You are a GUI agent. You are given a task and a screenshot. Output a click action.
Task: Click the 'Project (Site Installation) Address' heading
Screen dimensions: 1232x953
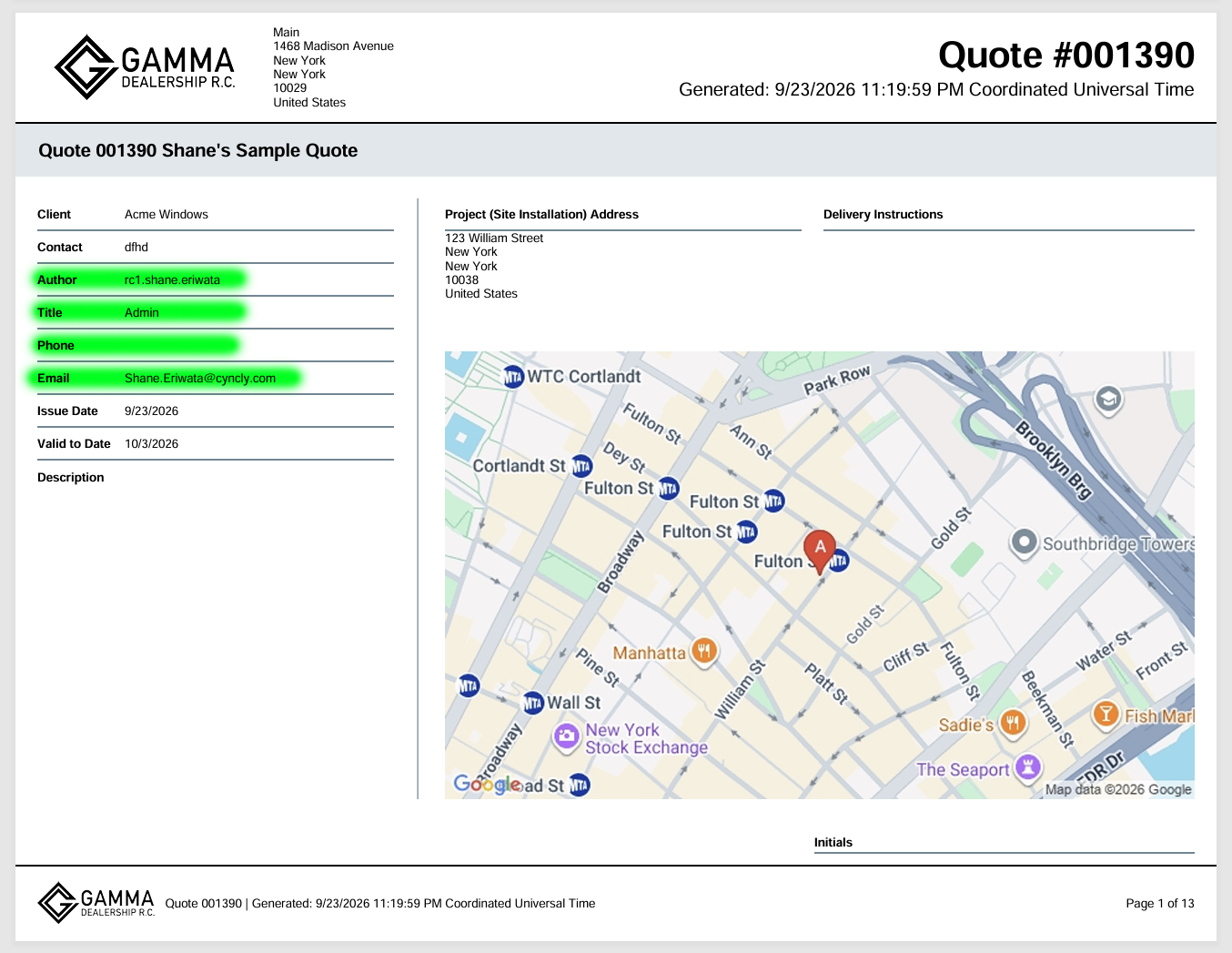(x=541, y=215)
